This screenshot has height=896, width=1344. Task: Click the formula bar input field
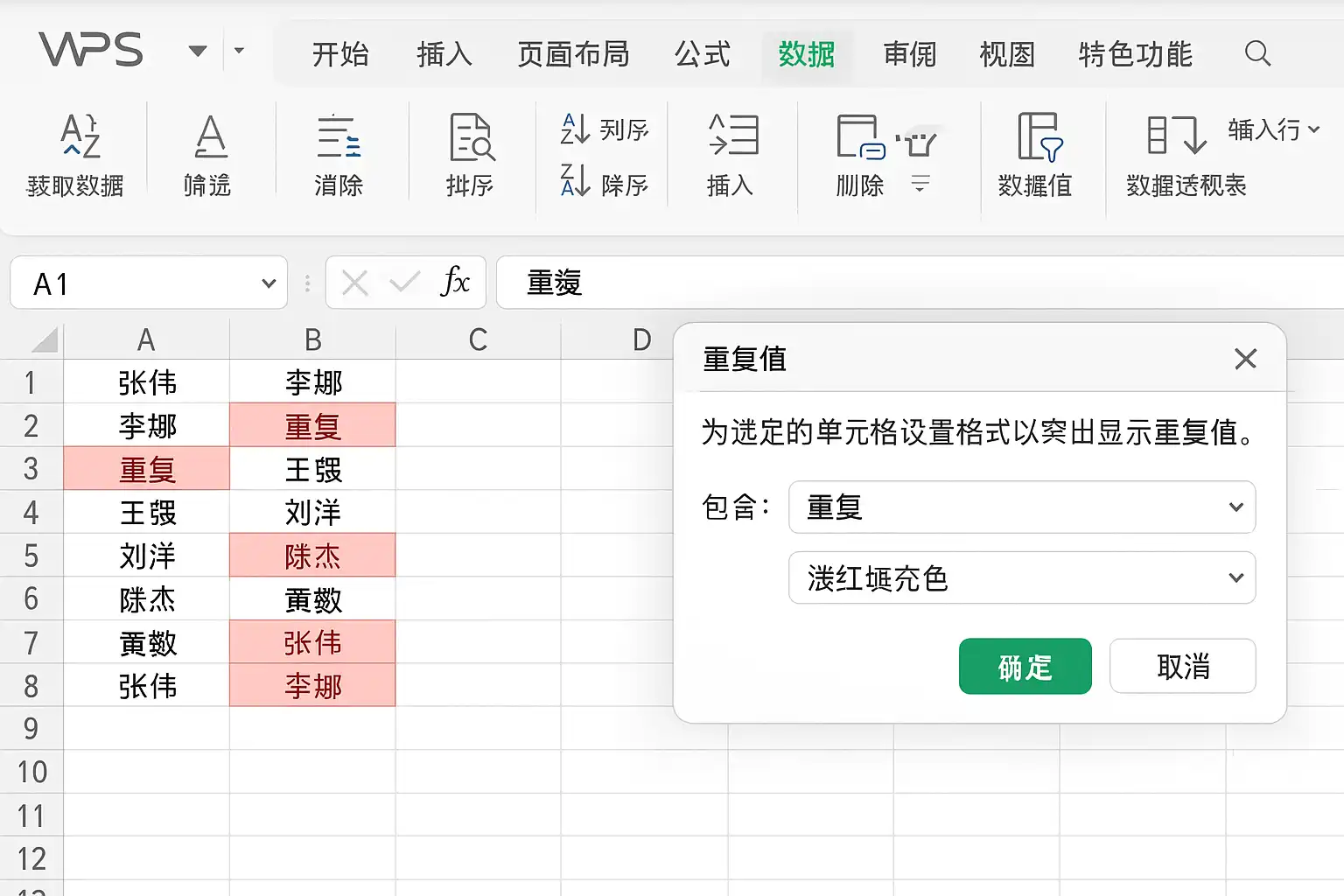pos(920,283)
